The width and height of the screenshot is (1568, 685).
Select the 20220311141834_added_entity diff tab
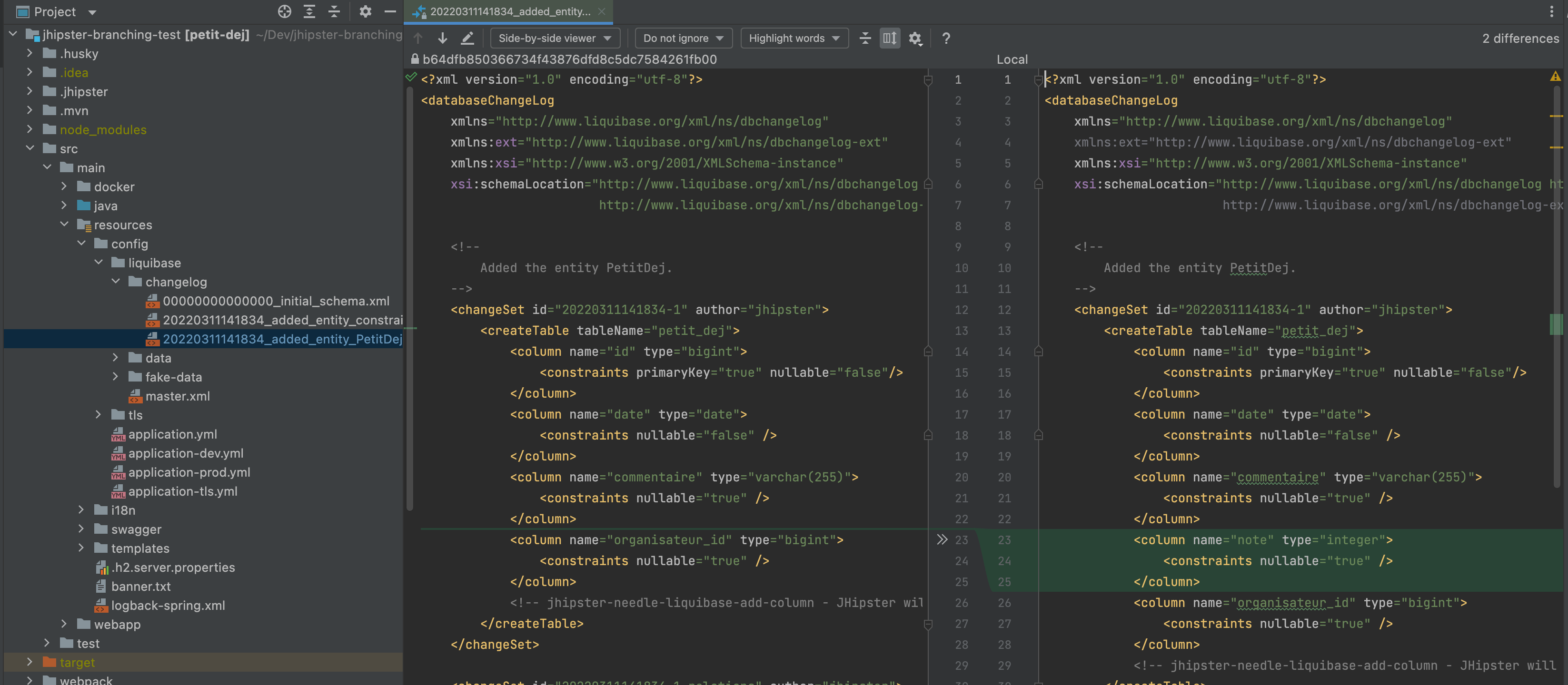[x=509, y=11]
